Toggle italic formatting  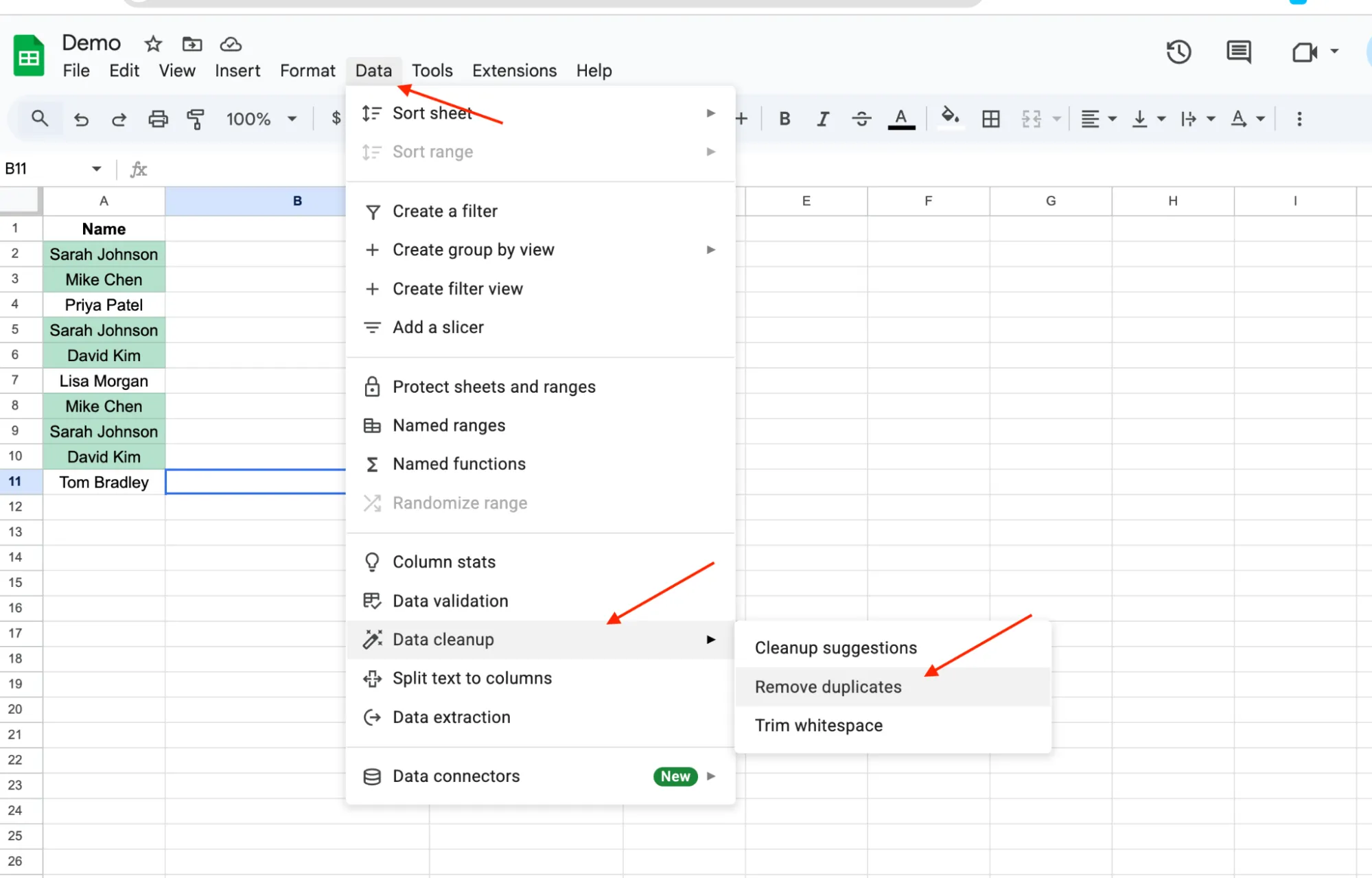point(822,118)
